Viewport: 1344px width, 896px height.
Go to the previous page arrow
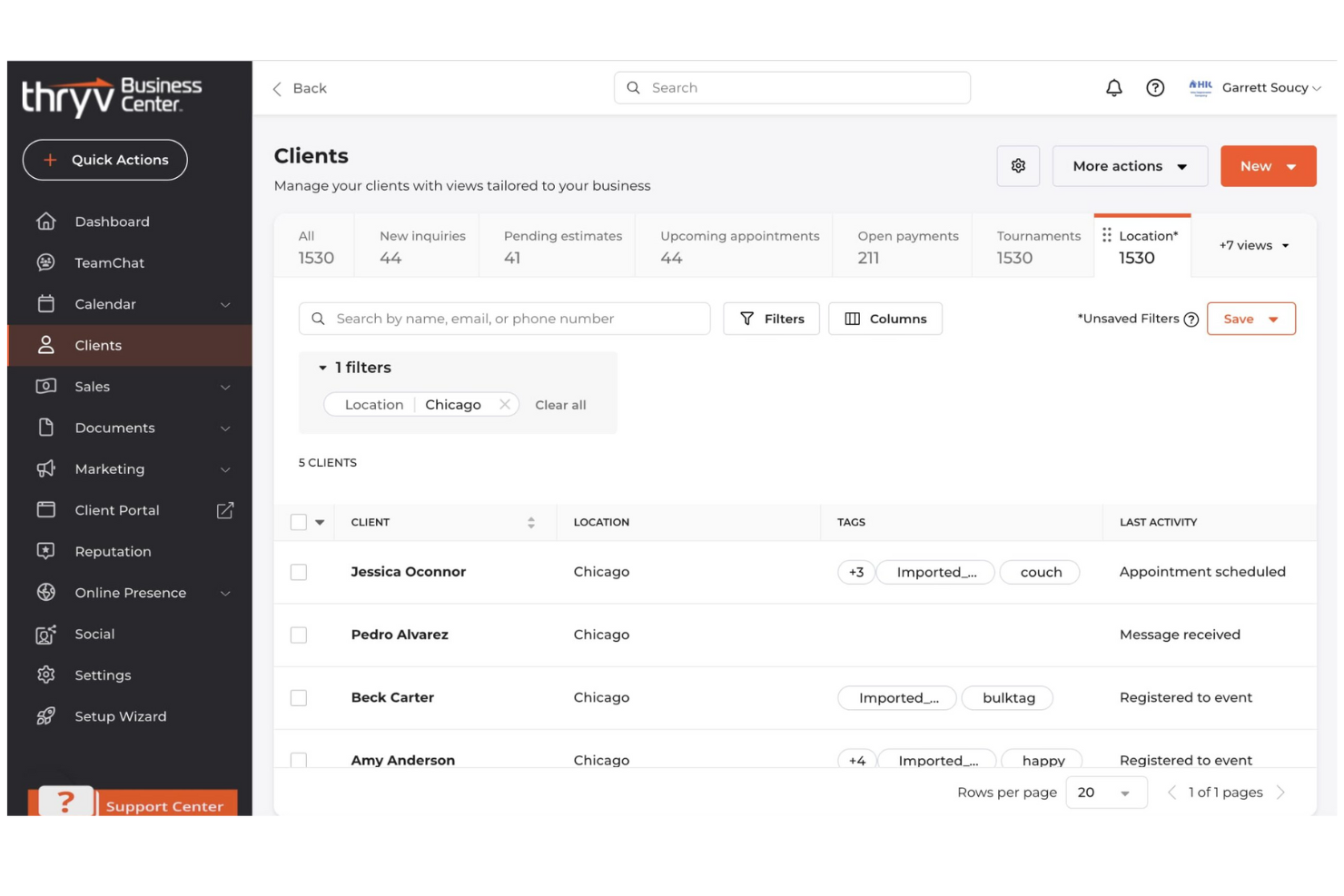(1171, 793)
